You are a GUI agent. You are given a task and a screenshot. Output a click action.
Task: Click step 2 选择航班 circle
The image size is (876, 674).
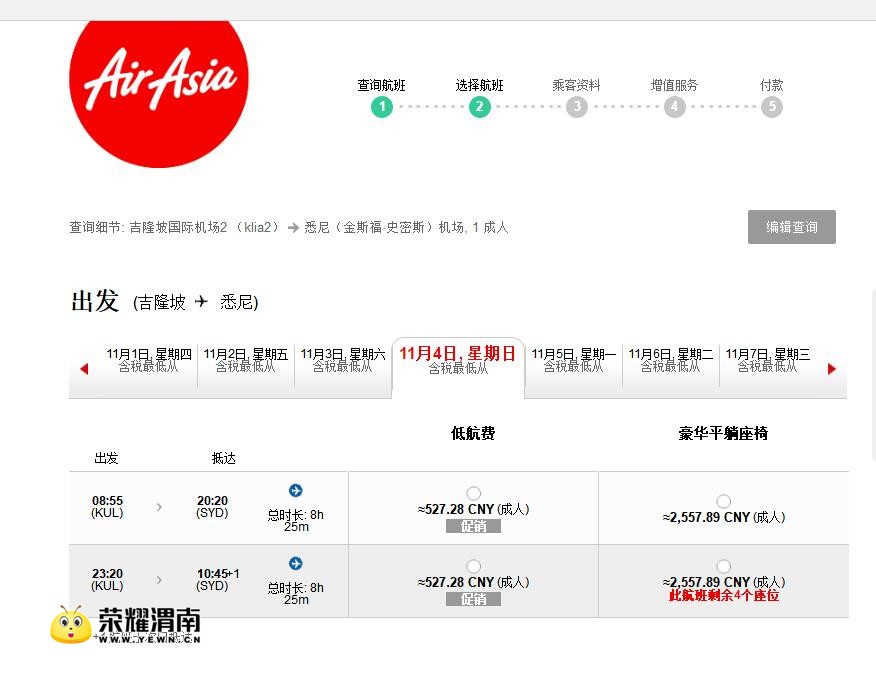(480, 107)
